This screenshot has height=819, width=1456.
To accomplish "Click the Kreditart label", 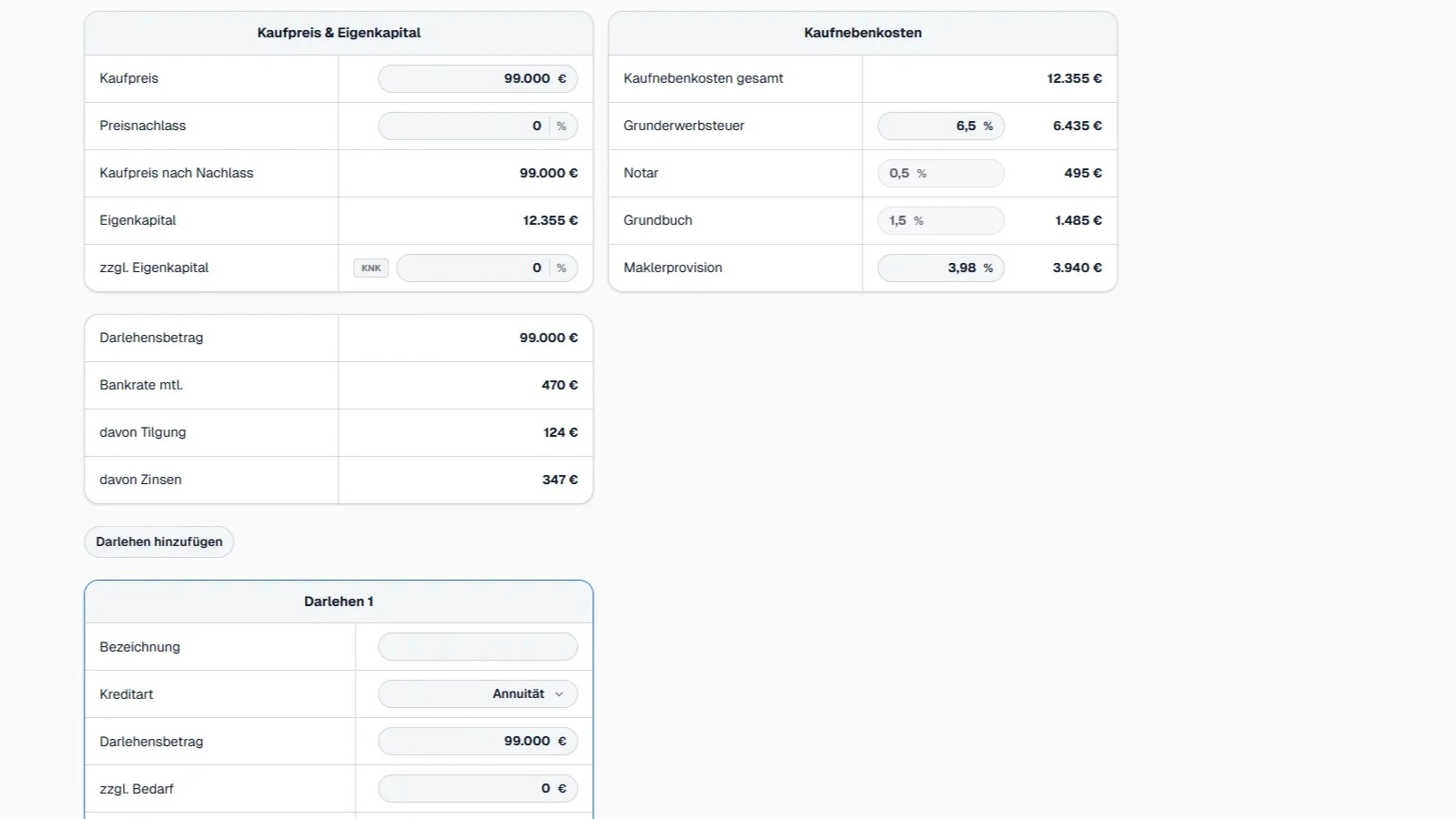I will [126, 693].
